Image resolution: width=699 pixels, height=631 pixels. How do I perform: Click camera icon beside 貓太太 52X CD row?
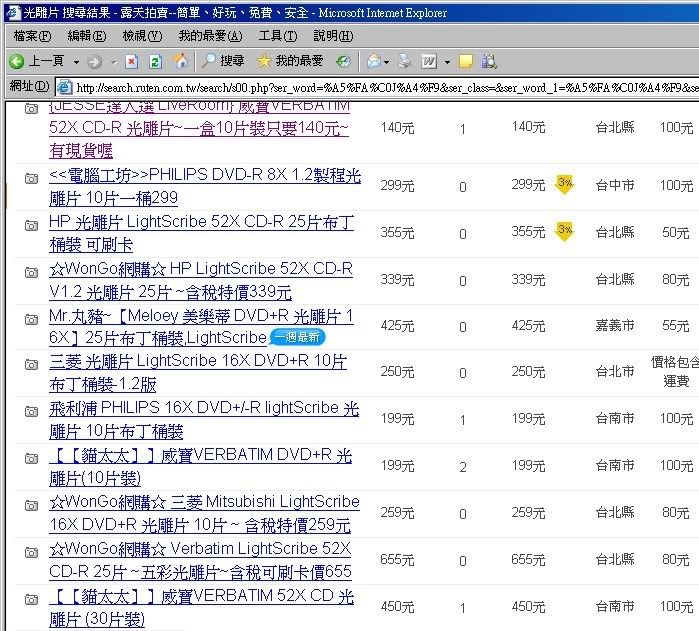(x=31, y=599)
